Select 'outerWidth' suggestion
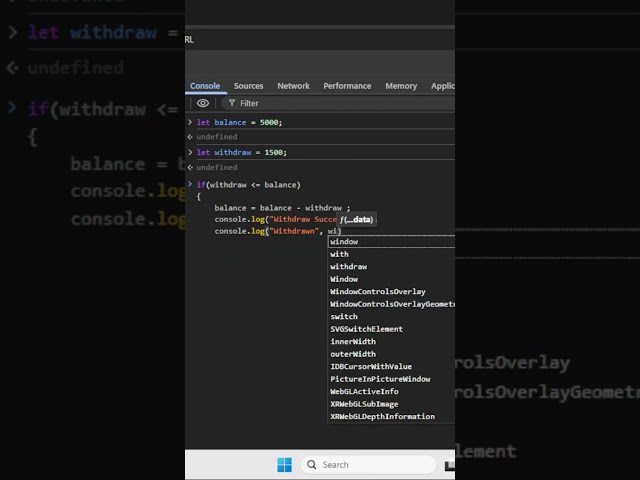Viewport: 640px width, 480px height. tap(391, 354)
